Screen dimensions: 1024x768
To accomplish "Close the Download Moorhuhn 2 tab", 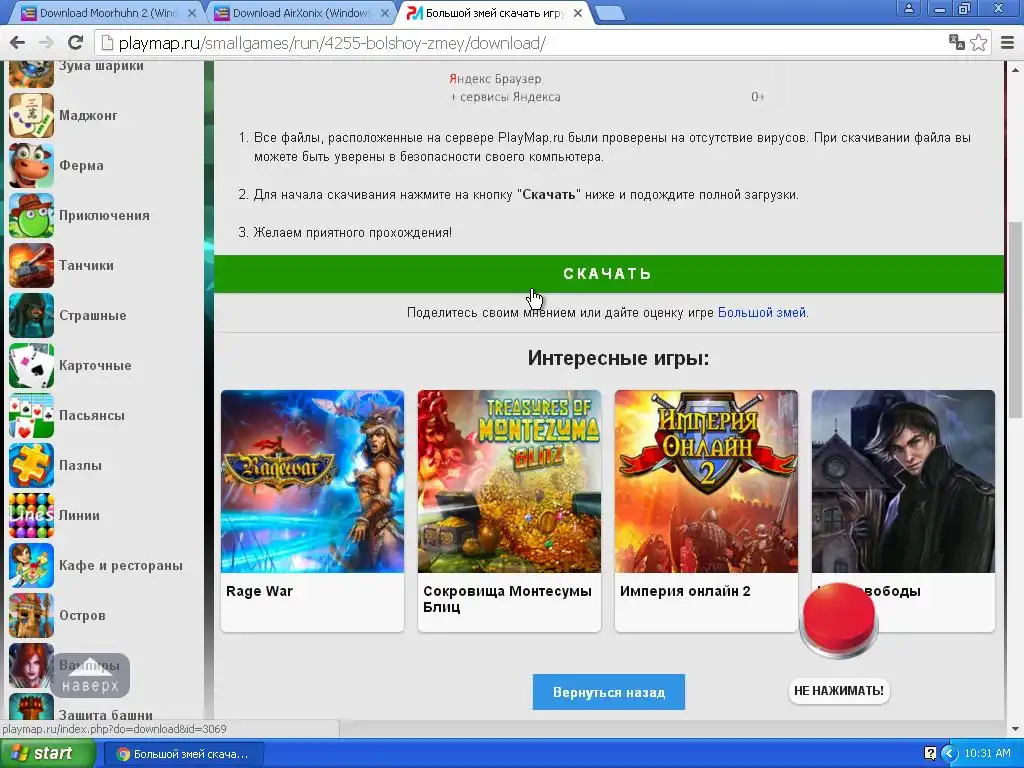I will point(192,12).
